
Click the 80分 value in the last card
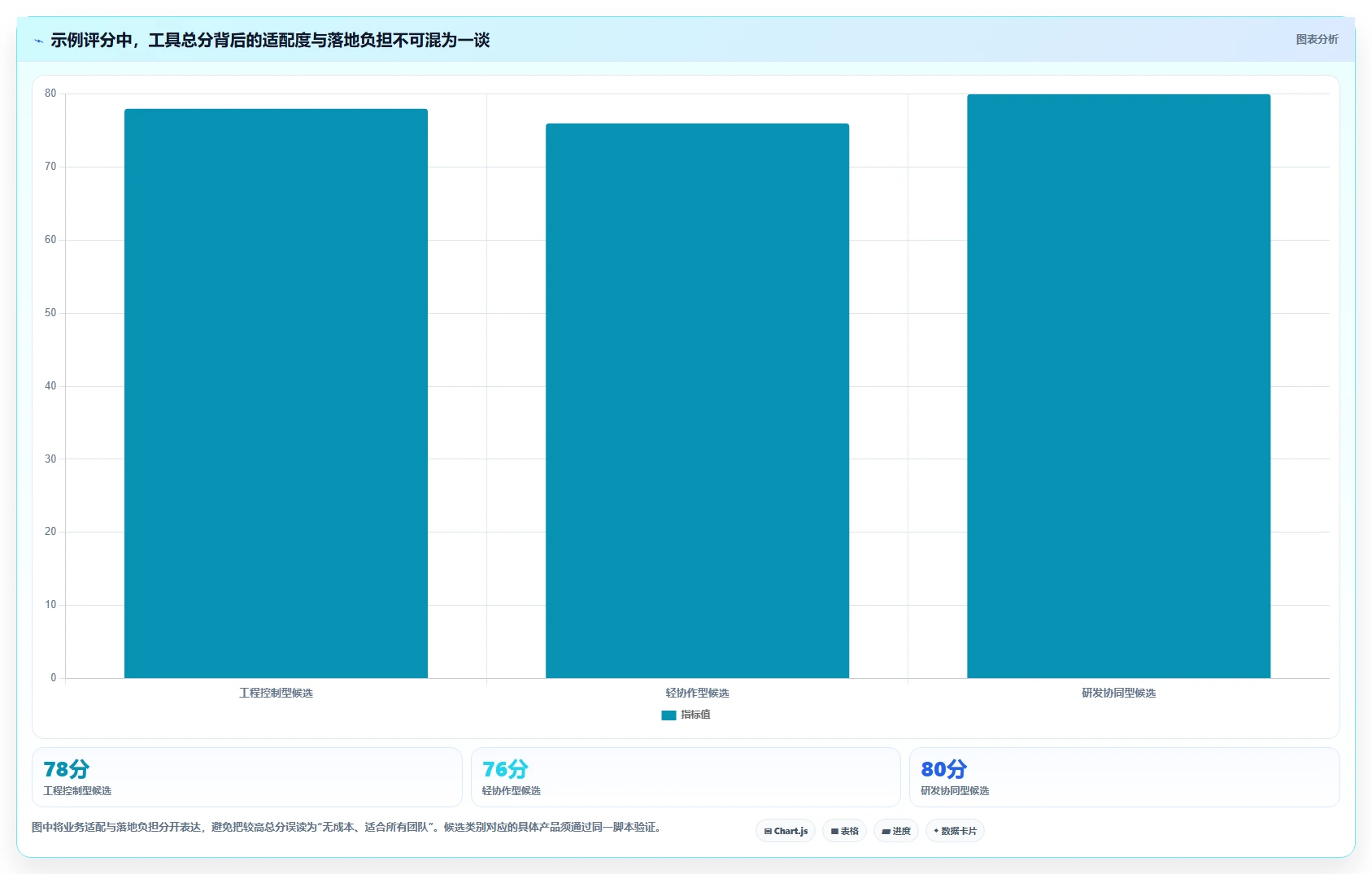[943, 769]
